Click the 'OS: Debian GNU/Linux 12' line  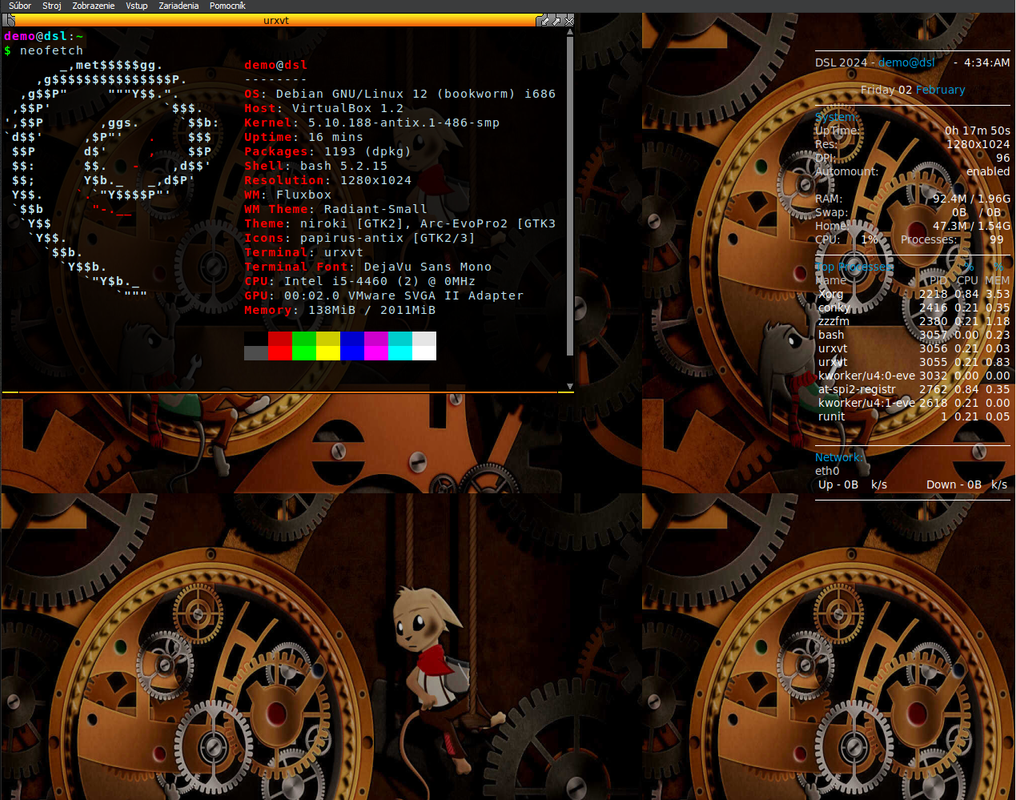tap(400, 94)
